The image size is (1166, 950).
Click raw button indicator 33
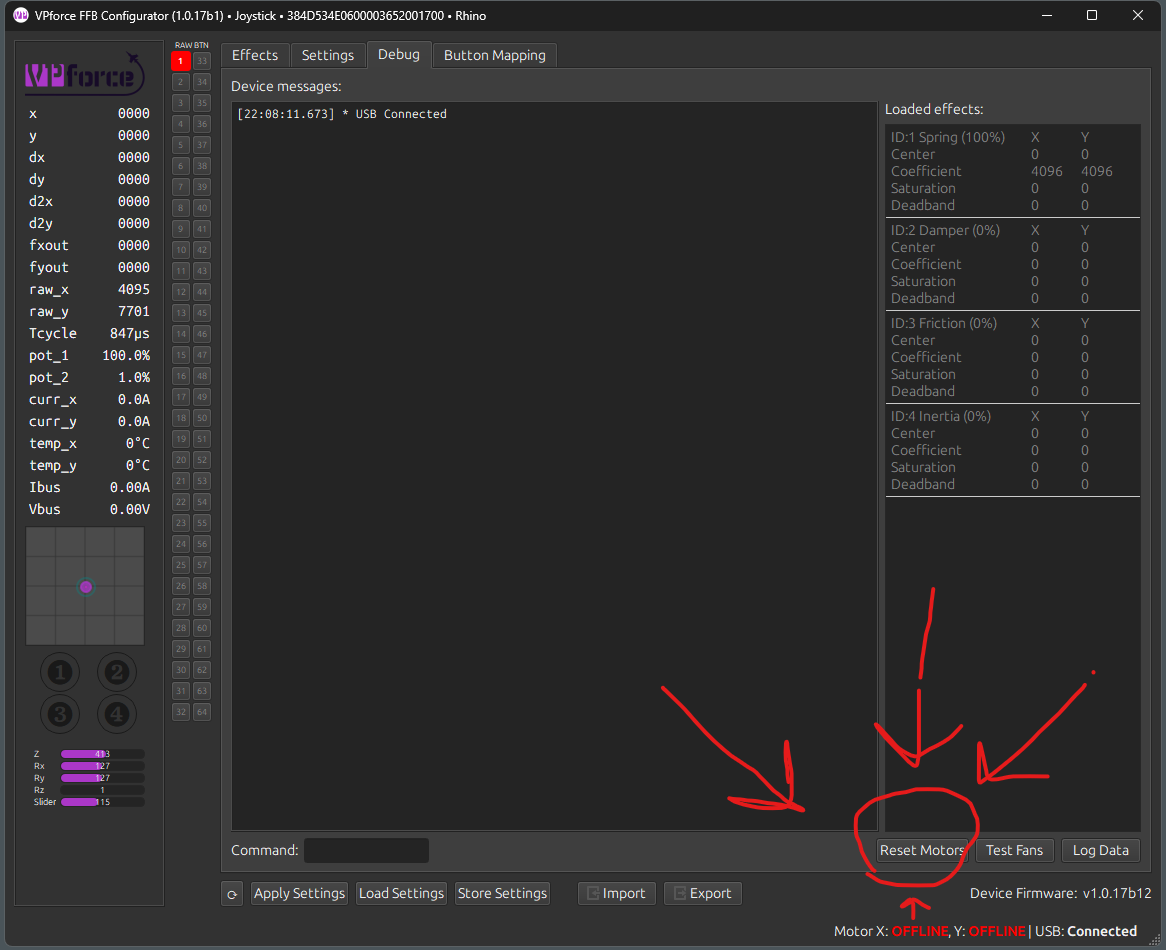(202, 61)
